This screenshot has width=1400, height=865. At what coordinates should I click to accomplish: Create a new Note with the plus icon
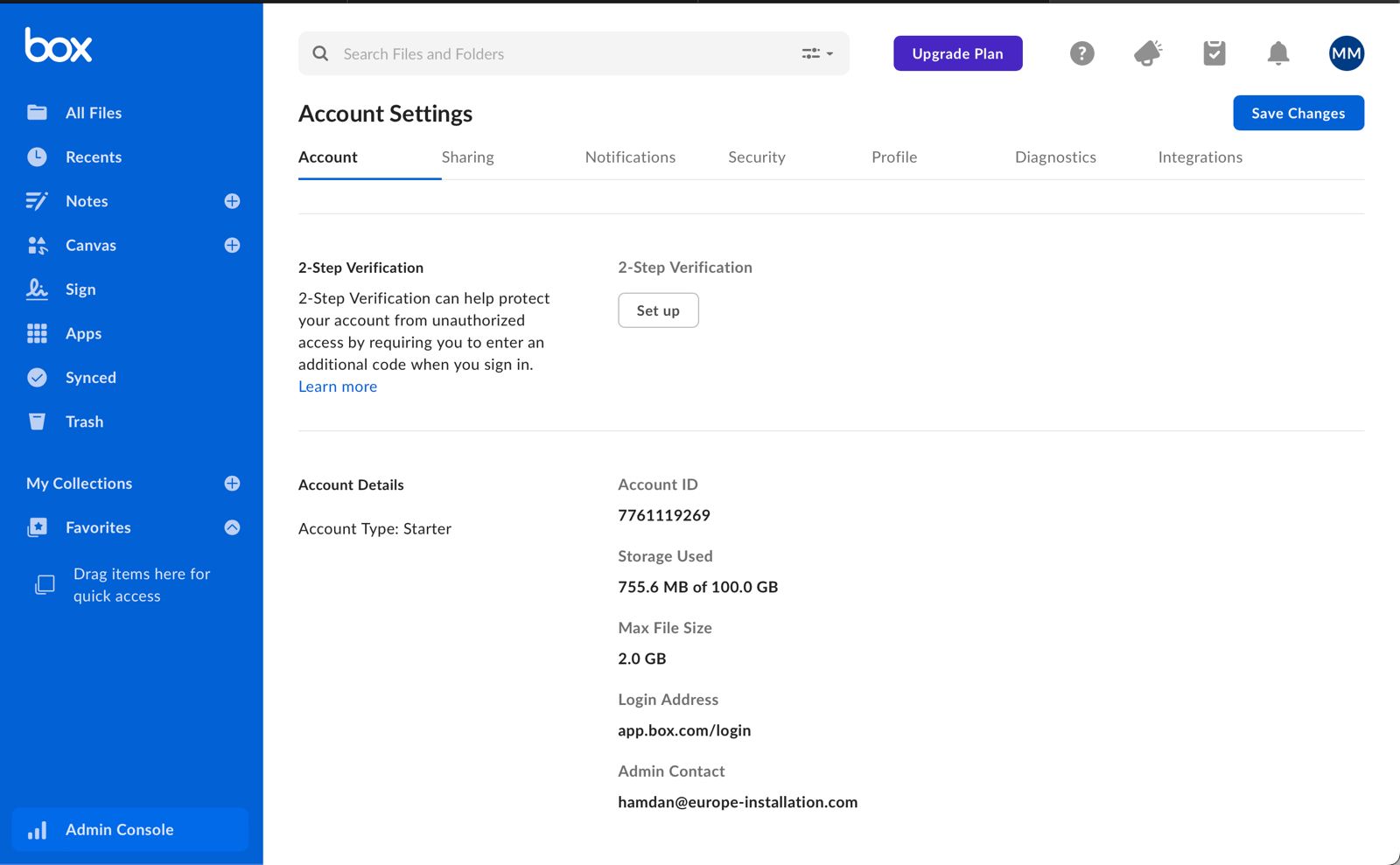click(x=231, y=200)
